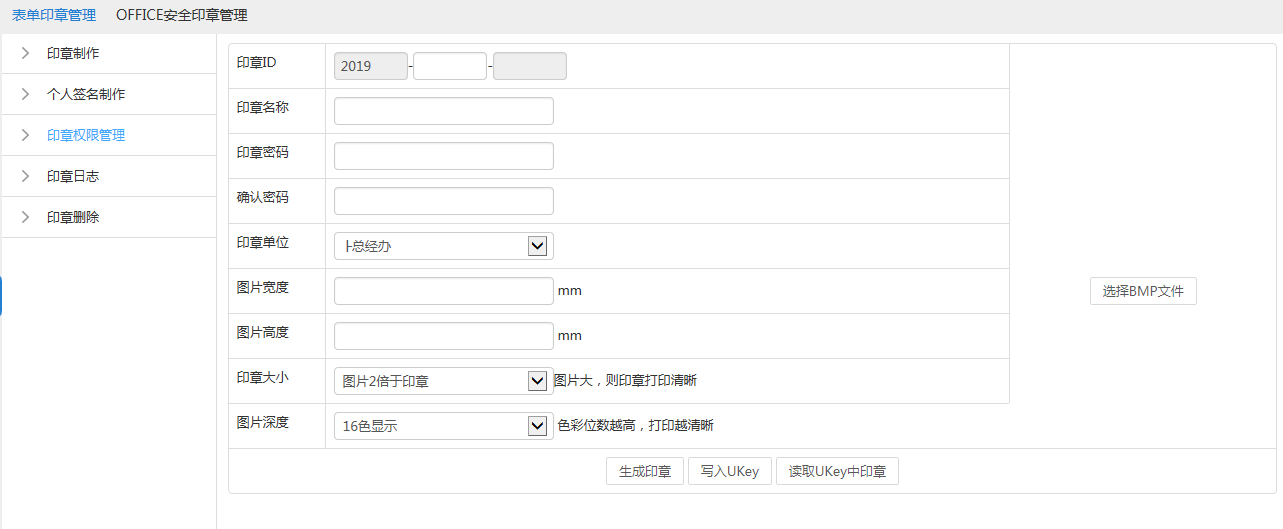Focus the 印章名称 text field
Screen dimensions: 1283x529
(443, 111)
